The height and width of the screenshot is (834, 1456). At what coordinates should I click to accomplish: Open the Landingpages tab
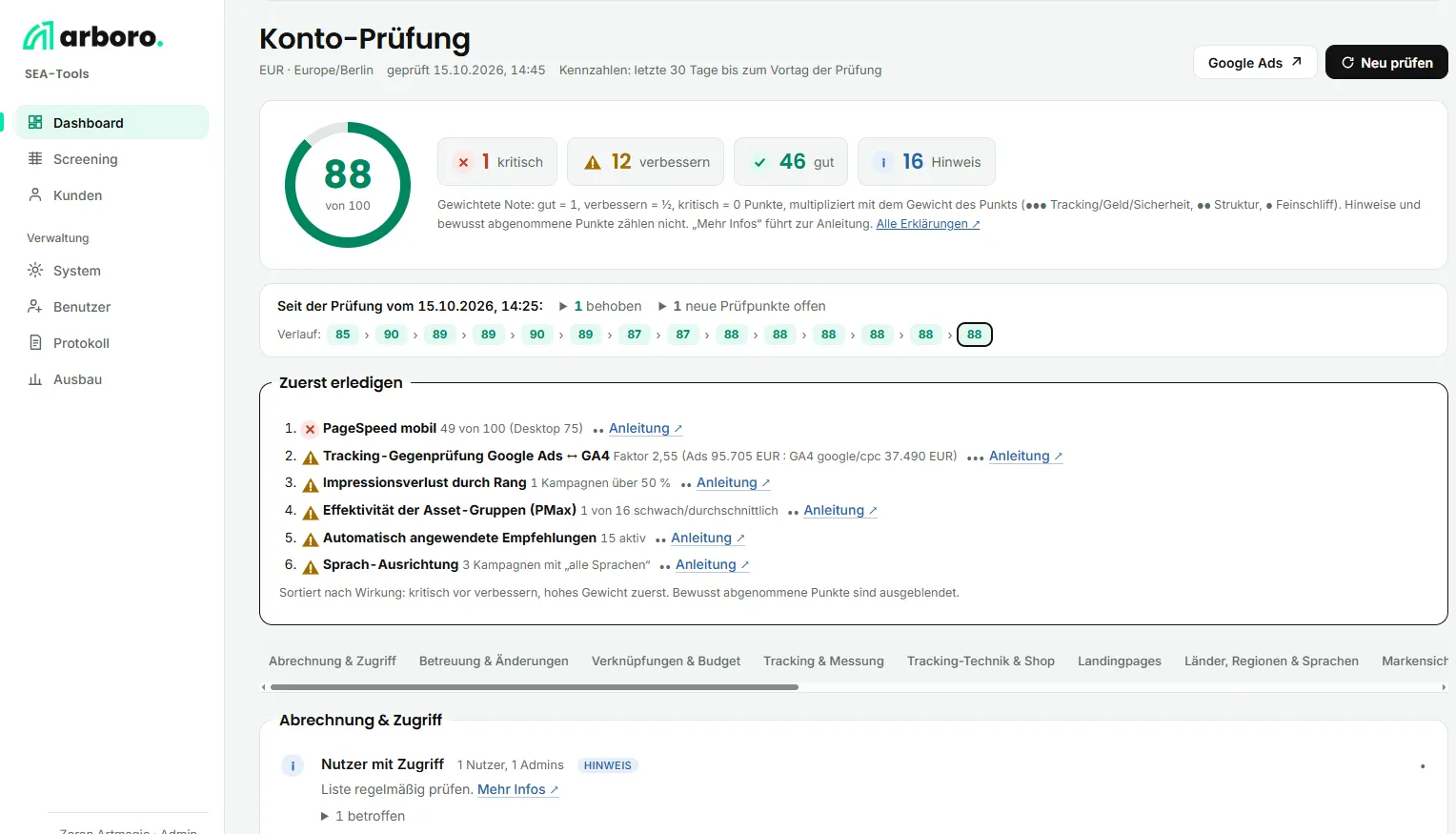(x=1120, y=661)
